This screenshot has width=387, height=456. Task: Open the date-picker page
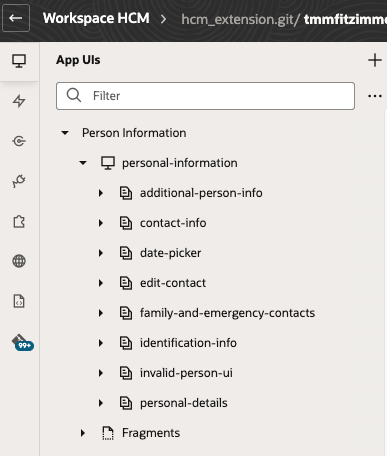click(x=170, y=253)
